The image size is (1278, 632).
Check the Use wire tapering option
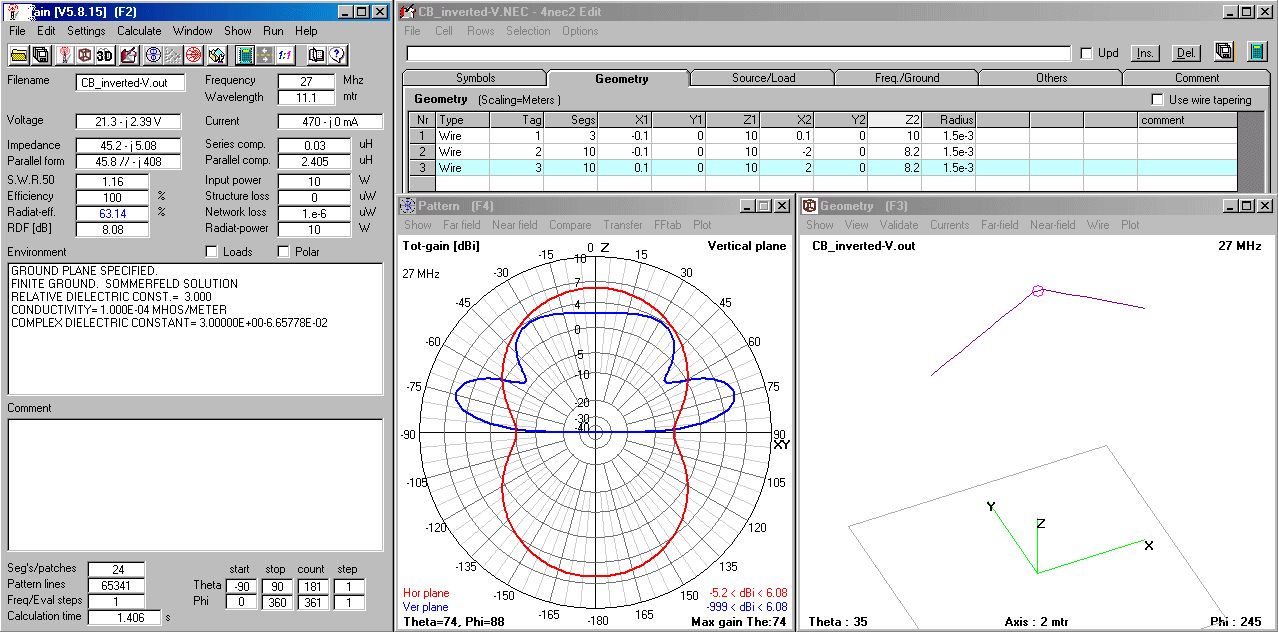point(1157,100)
